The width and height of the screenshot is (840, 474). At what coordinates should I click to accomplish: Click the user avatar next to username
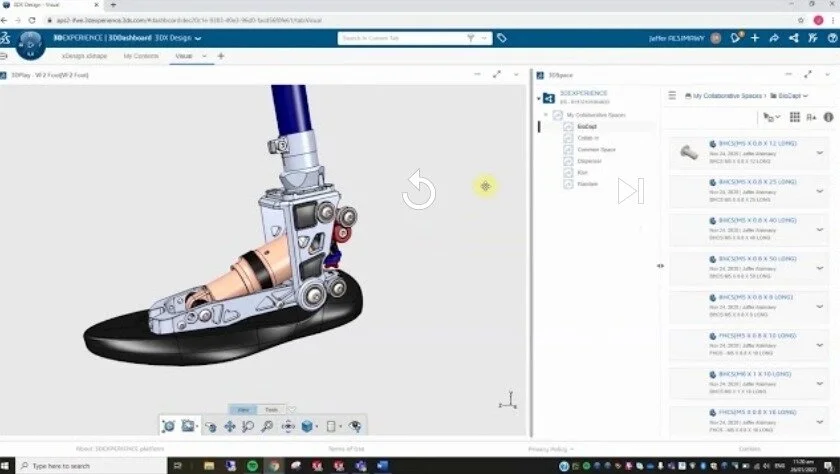click(716, 38)
